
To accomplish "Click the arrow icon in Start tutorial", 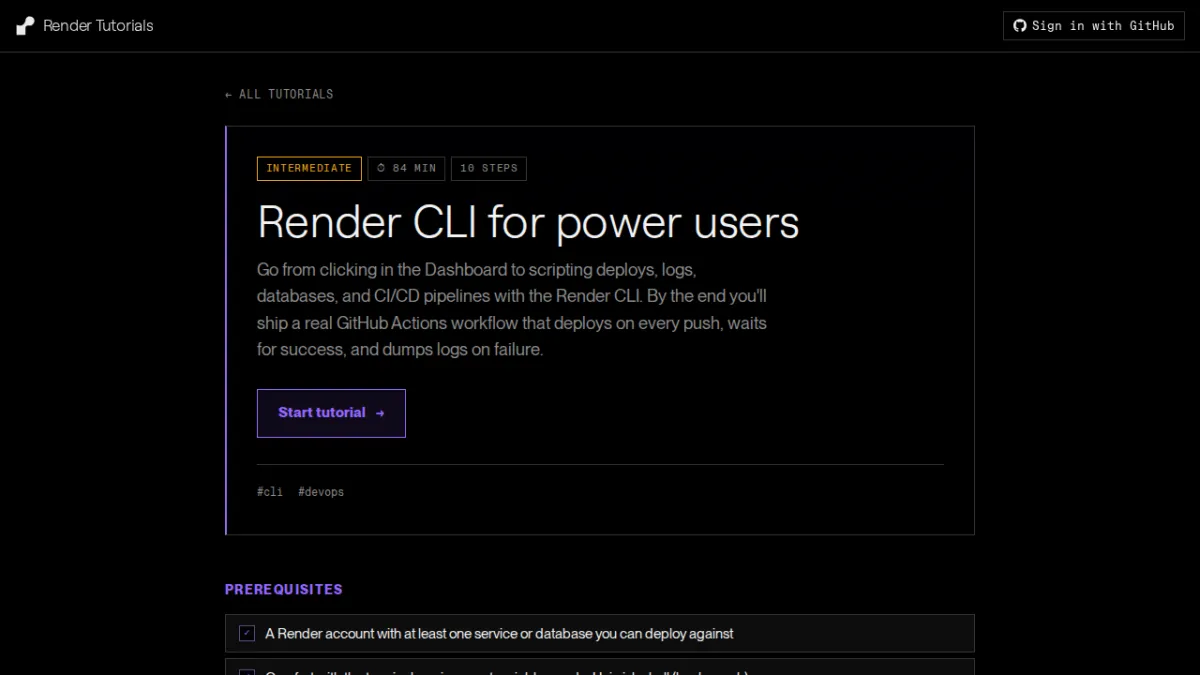I will (x=380, y=413).
